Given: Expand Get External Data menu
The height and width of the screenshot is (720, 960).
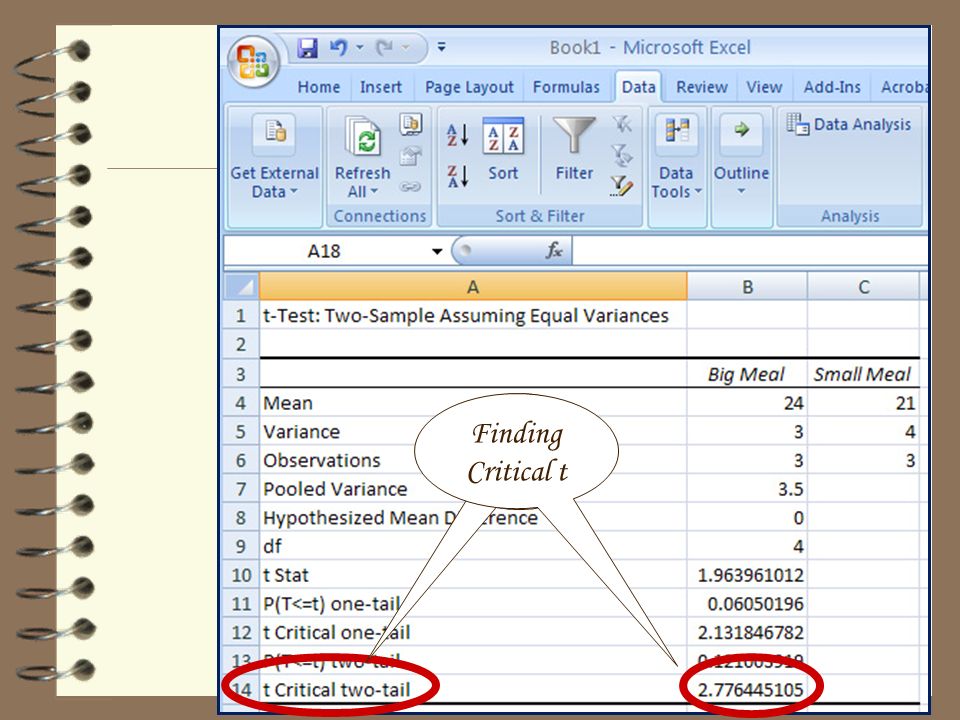Looking at the screenshot, I should (274, 157).
